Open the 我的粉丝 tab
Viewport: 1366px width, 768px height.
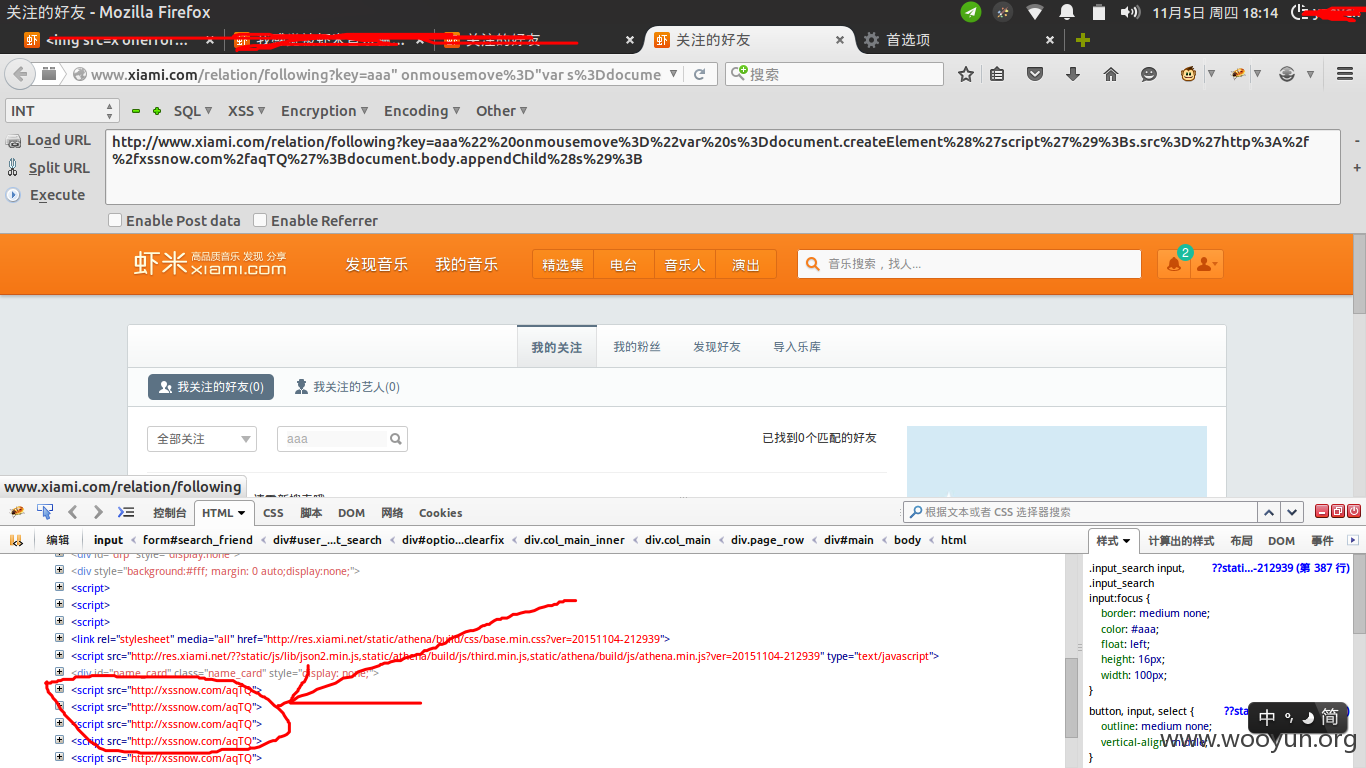[x=637, y=347]
